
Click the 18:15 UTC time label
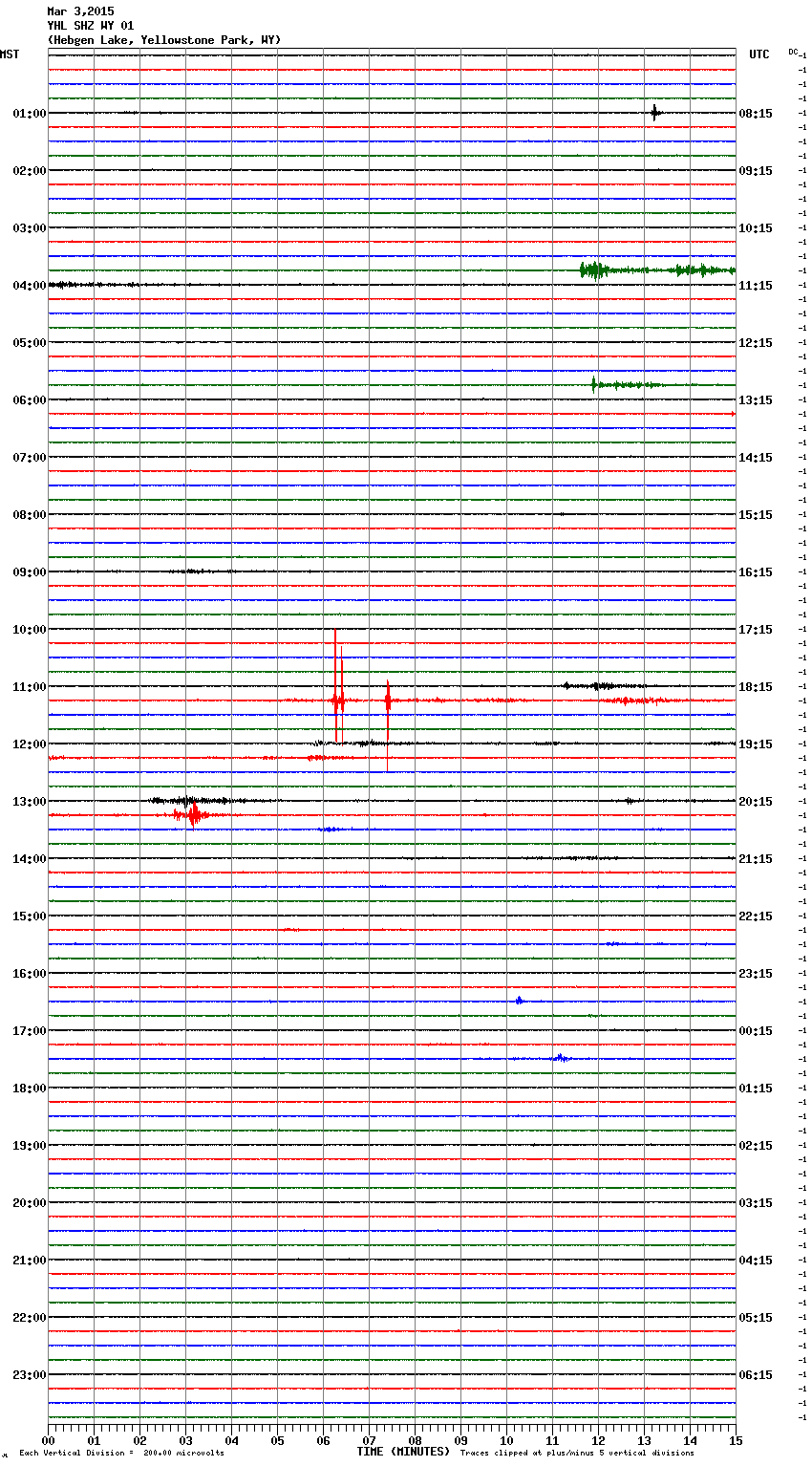pos(756,687)
